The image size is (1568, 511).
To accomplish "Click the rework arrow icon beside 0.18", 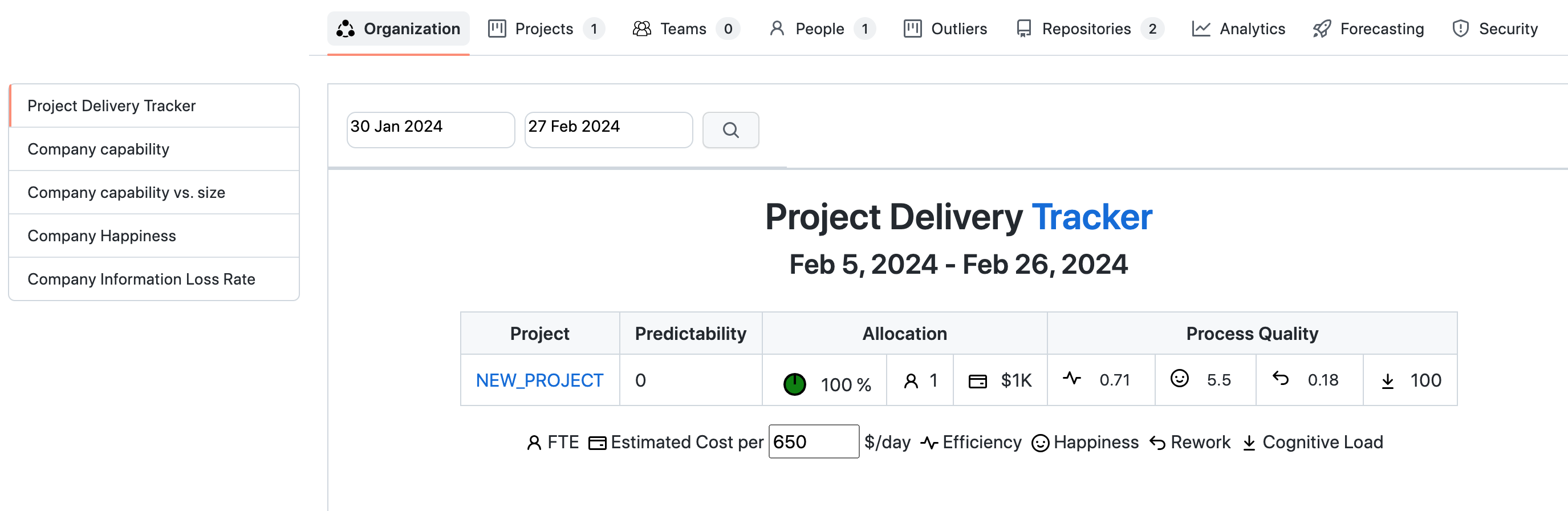I will [1281, 379].
